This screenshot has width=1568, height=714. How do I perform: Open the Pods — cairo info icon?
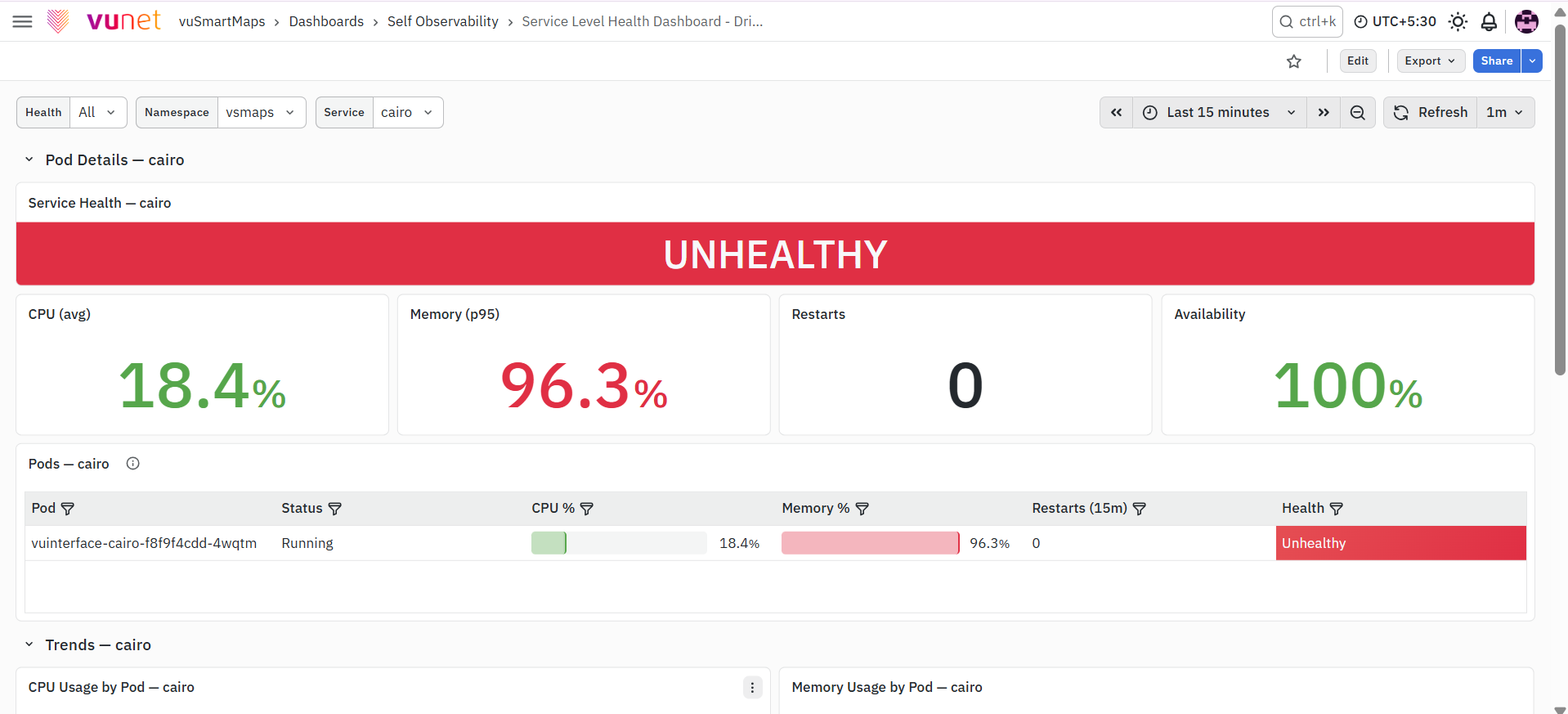pos(133,464)
